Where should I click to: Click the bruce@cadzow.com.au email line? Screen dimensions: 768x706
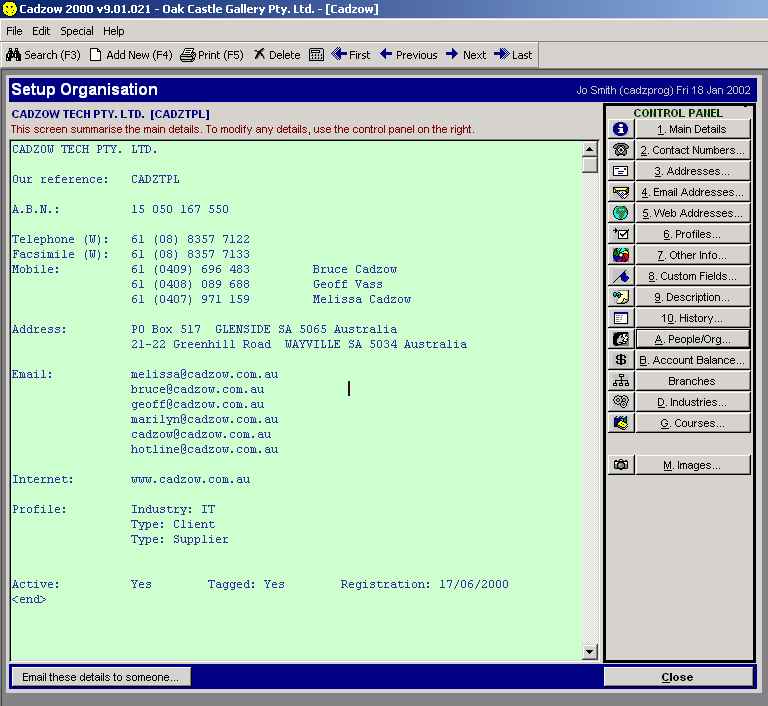pos(197,390)
